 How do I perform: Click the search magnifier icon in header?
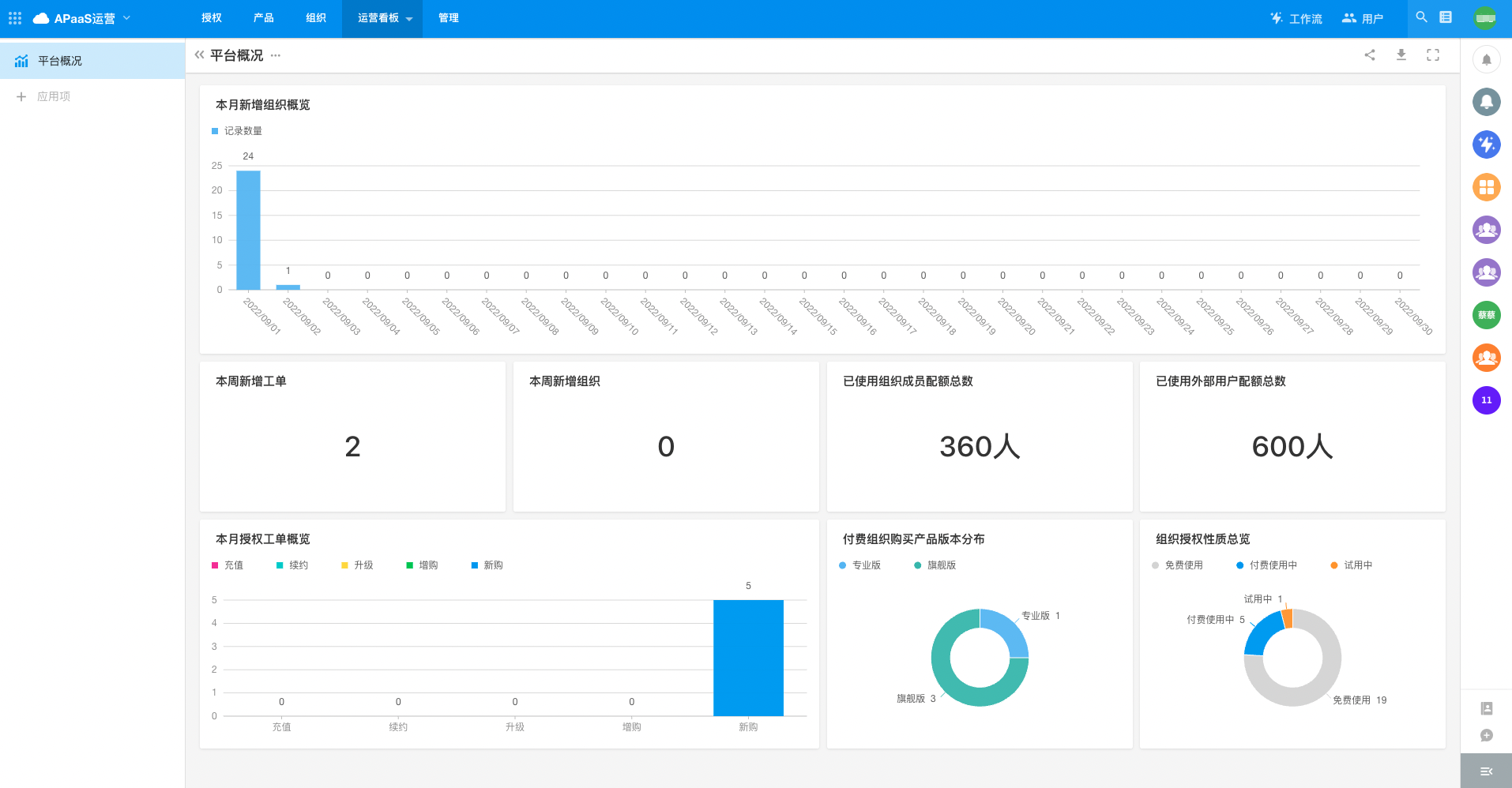(x=1421, y=17)
